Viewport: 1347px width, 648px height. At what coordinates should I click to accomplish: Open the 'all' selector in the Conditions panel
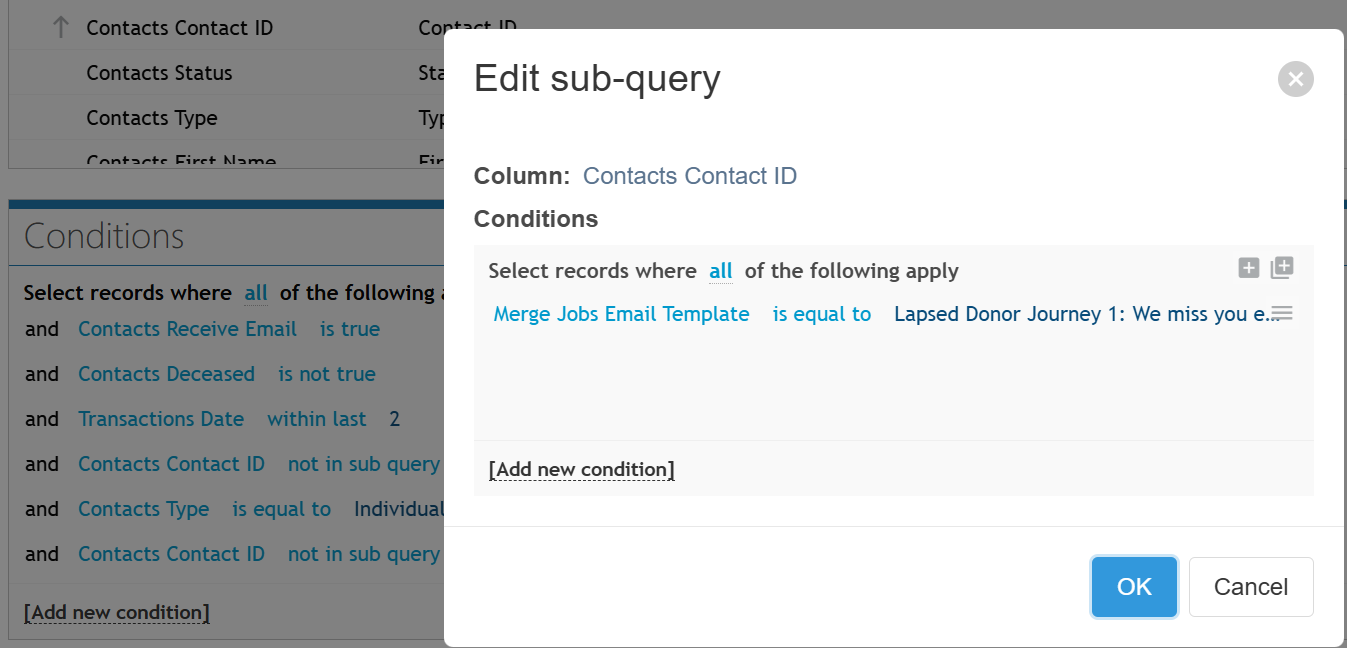tap(256, 293)
